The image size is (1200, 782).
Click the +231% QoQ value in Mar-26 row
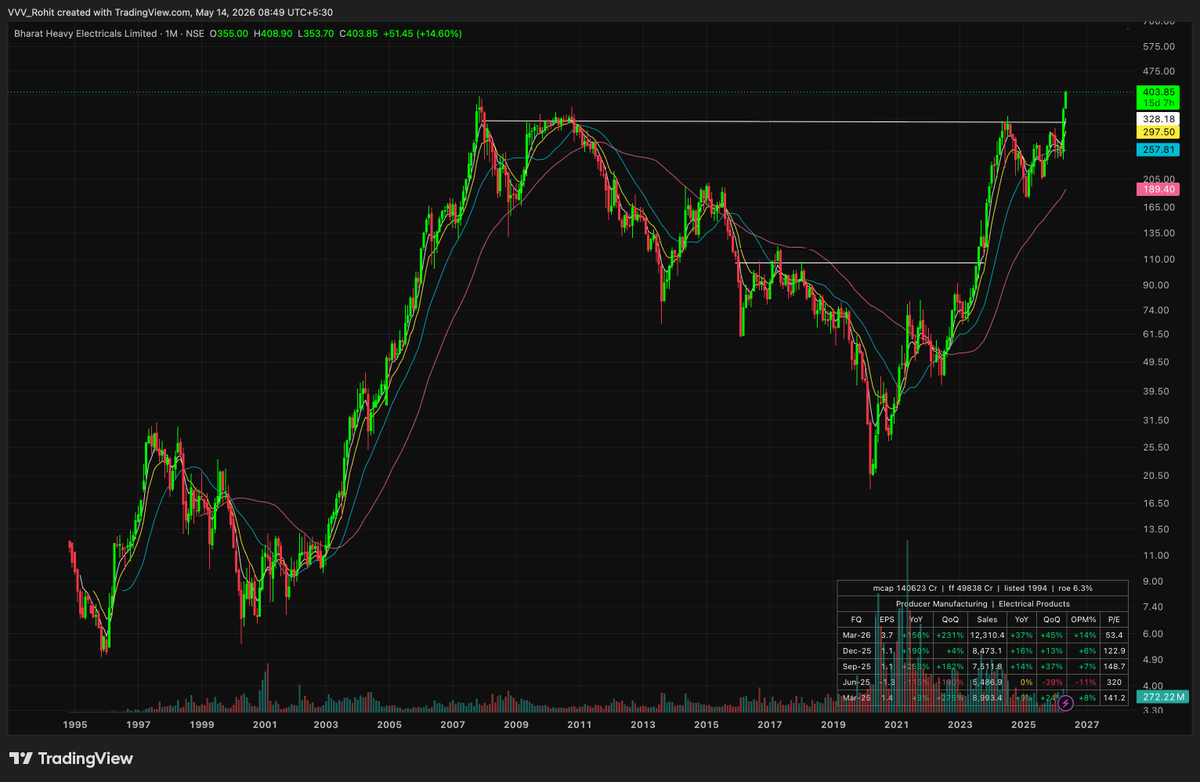click(x=950, y=635)
